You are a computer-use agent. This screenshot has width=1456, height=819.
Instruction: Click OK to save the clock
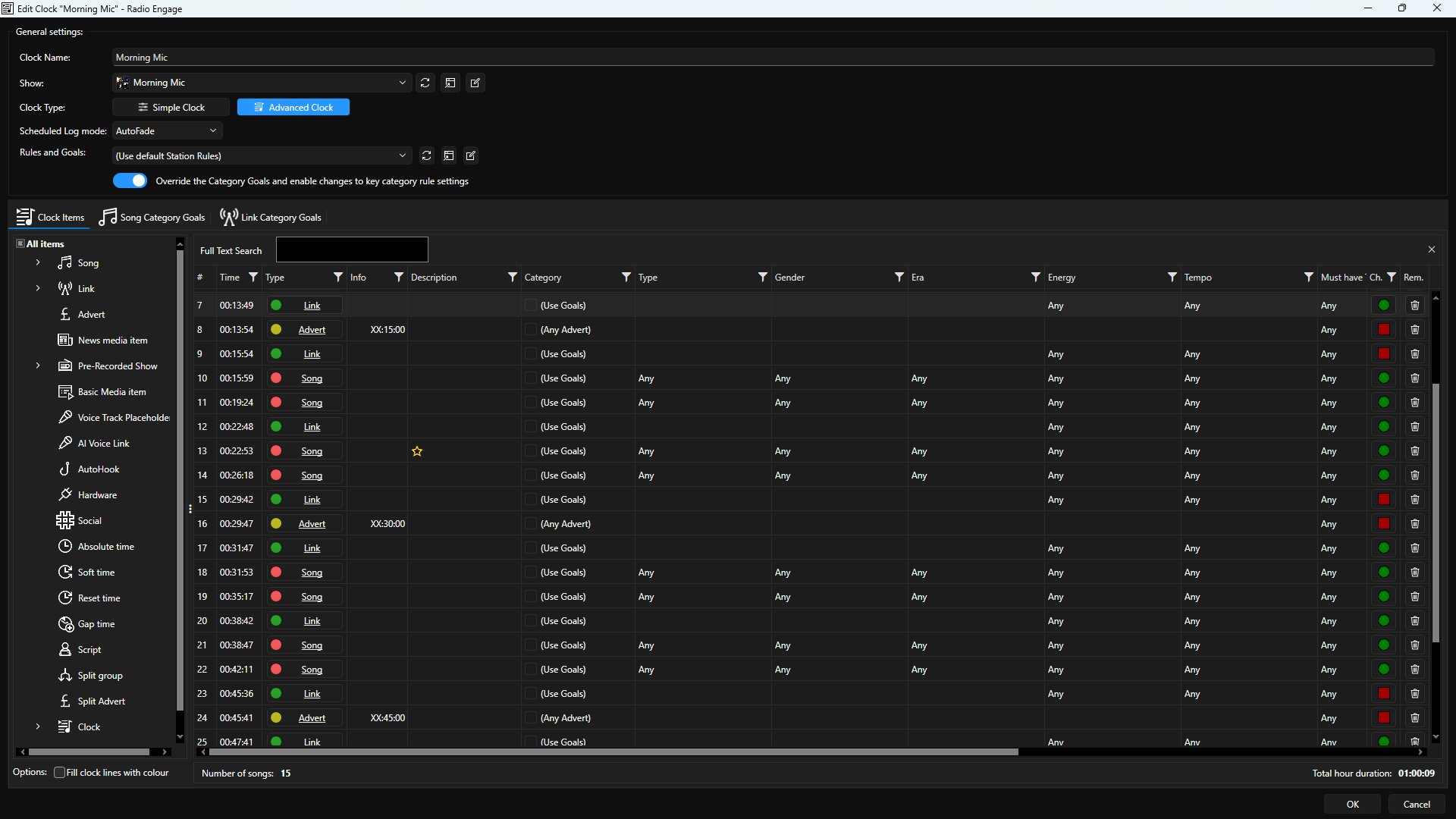click(x=1353, y=805)
